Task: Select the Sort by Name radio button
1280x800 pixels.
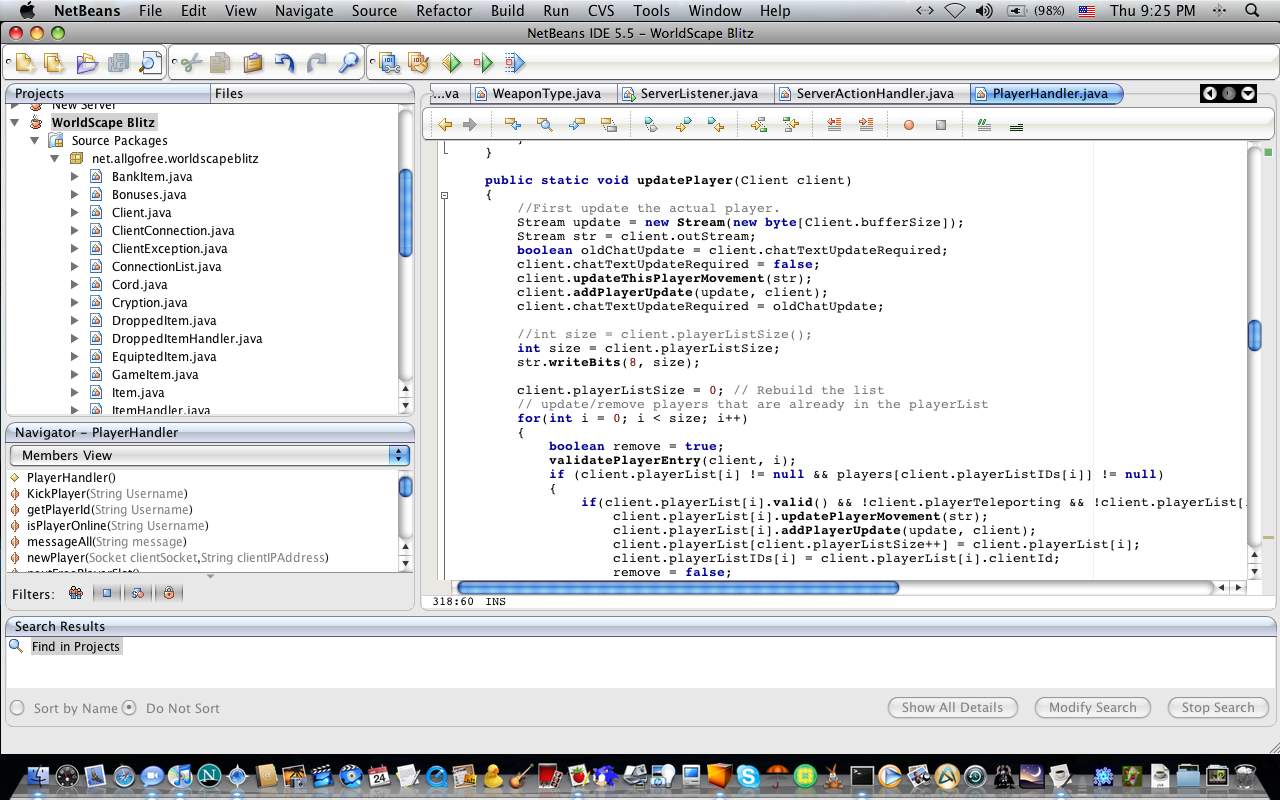Action: point(17,708)
